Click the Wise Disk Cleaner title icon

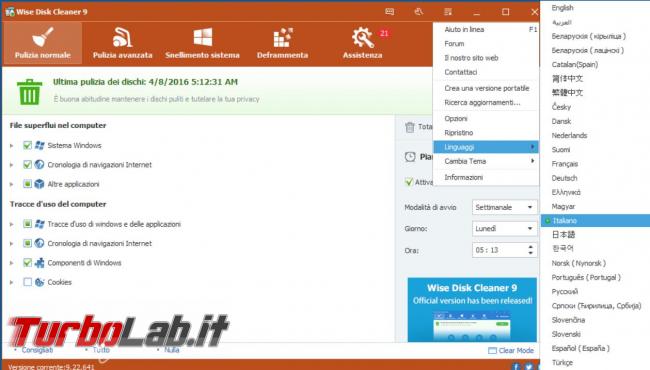click(10, 12)
